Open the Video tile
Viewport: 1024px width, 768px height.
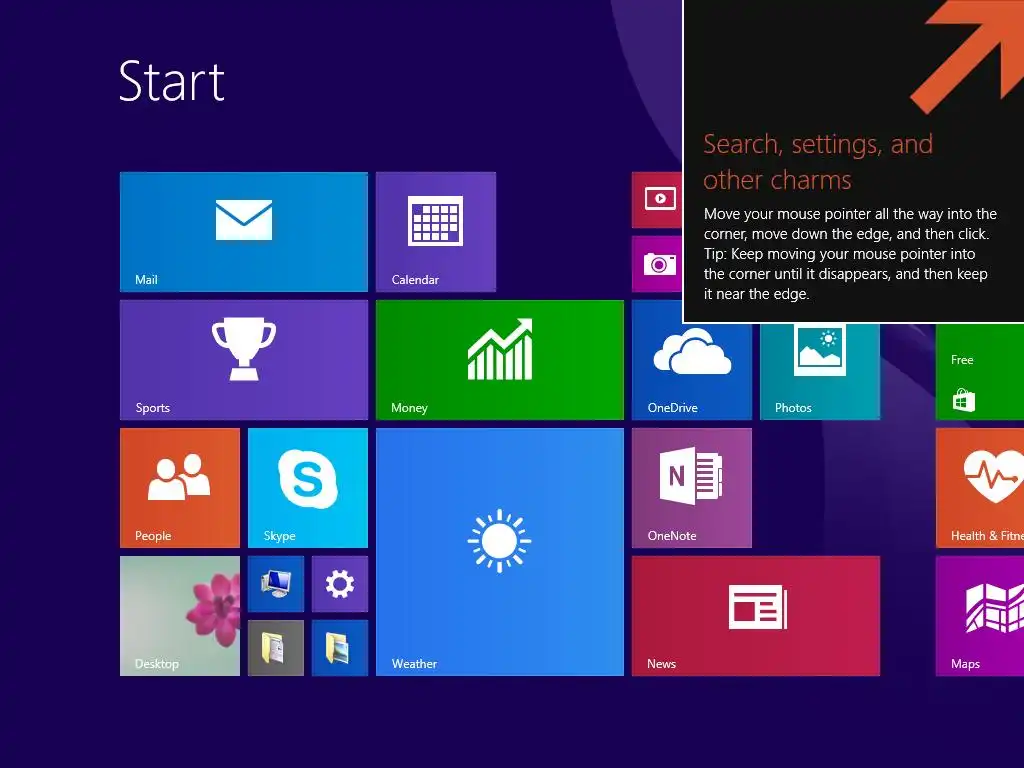click(x=657, y=200)
